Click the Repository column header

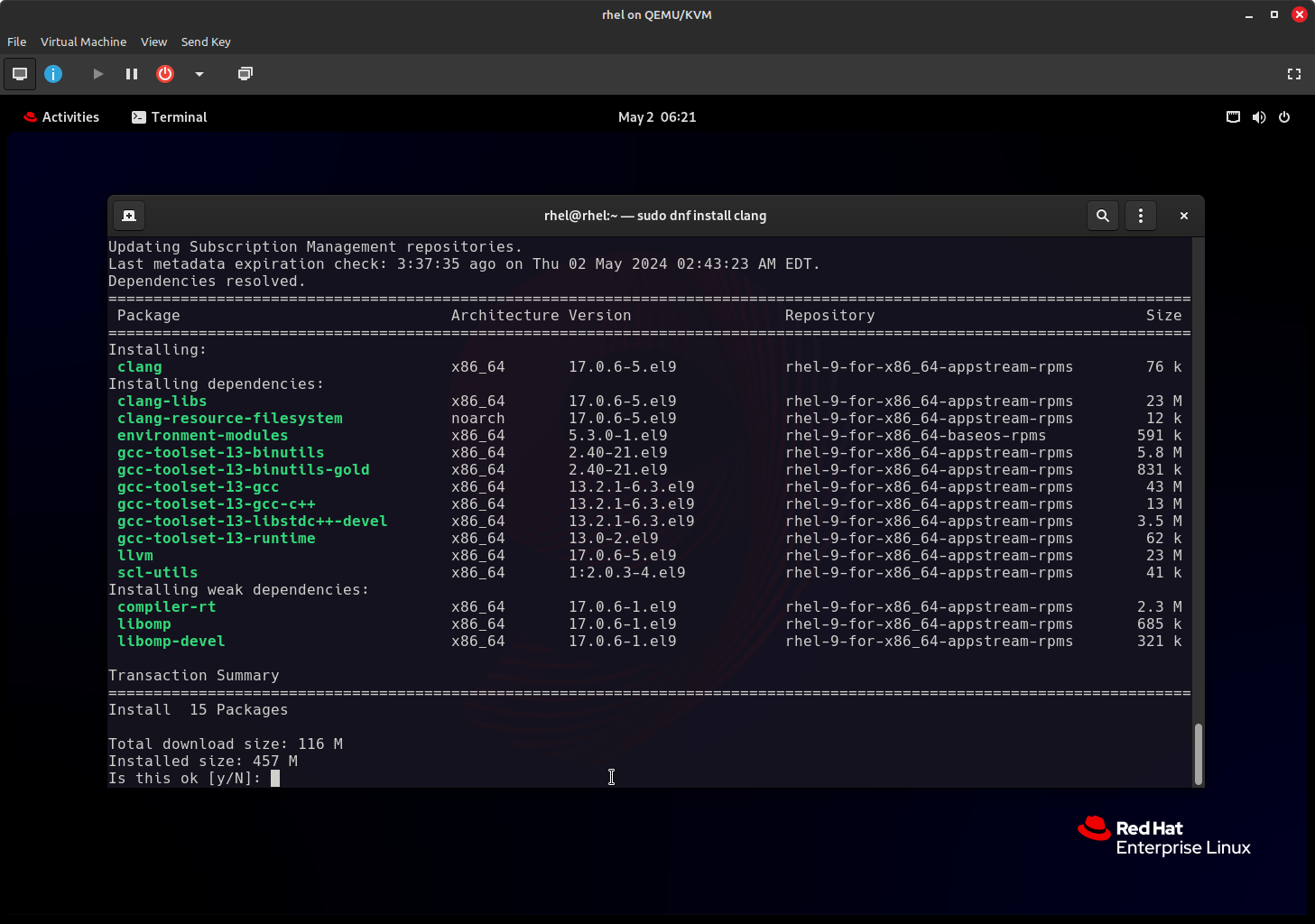[x=830, y=316]
